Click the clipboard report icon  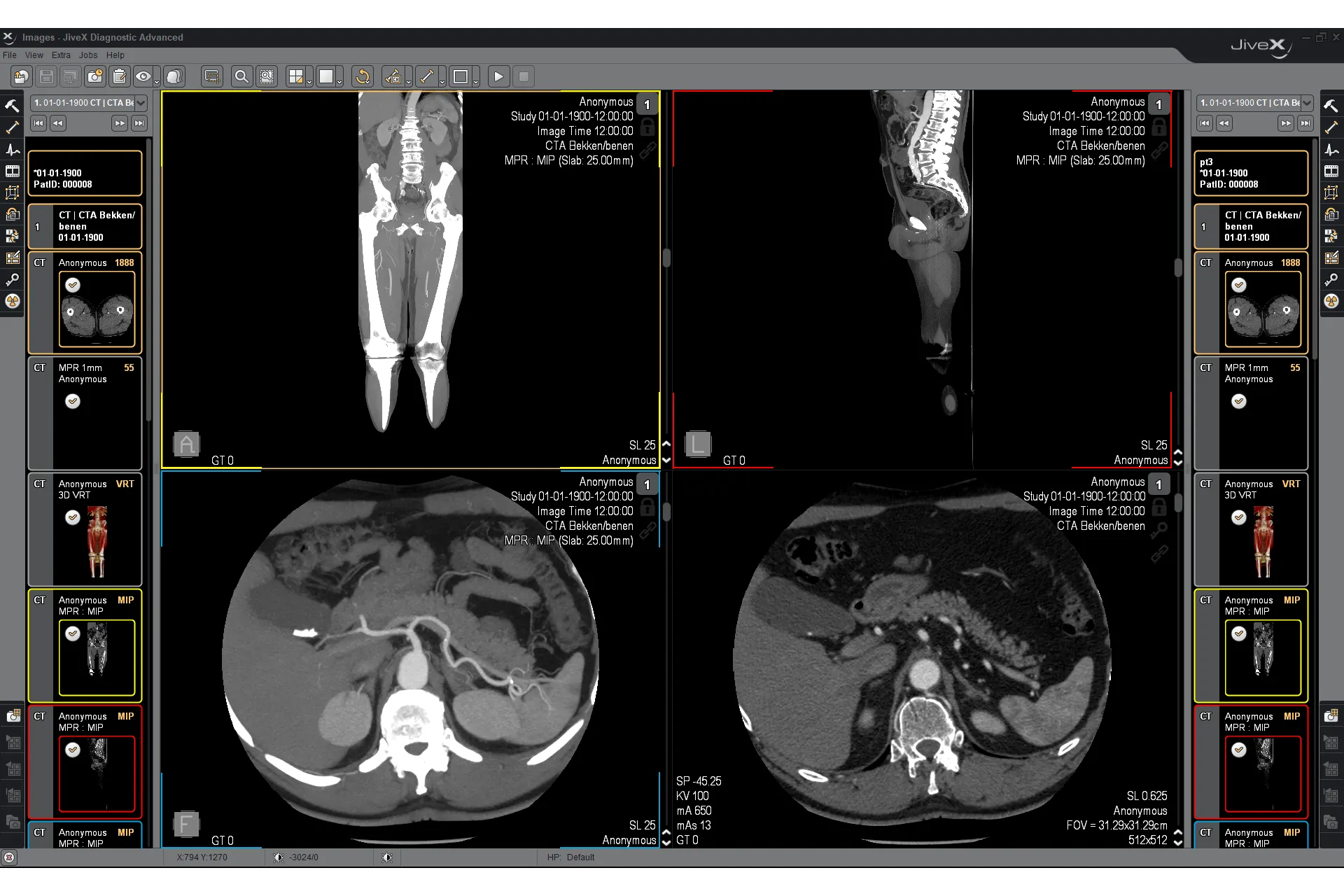[120, 77]
